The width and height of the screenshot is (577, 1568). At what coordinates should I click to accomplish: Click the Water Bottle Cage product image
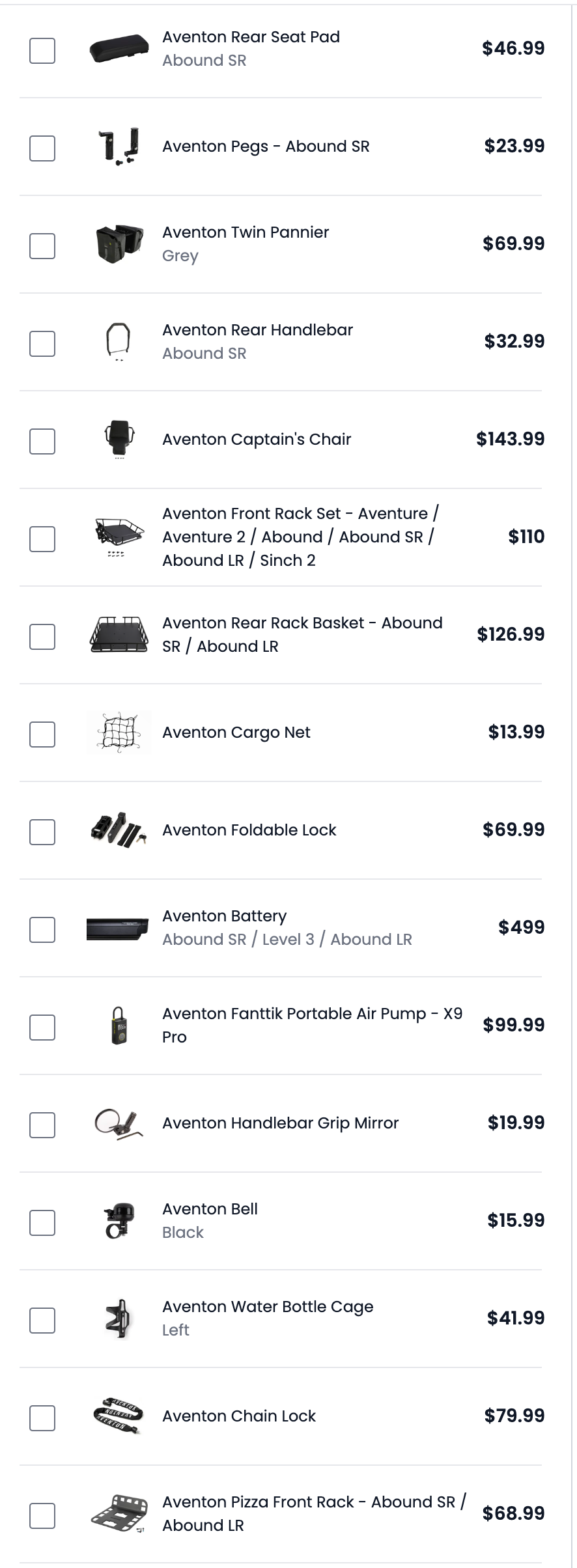click(x=119, y=1319)
